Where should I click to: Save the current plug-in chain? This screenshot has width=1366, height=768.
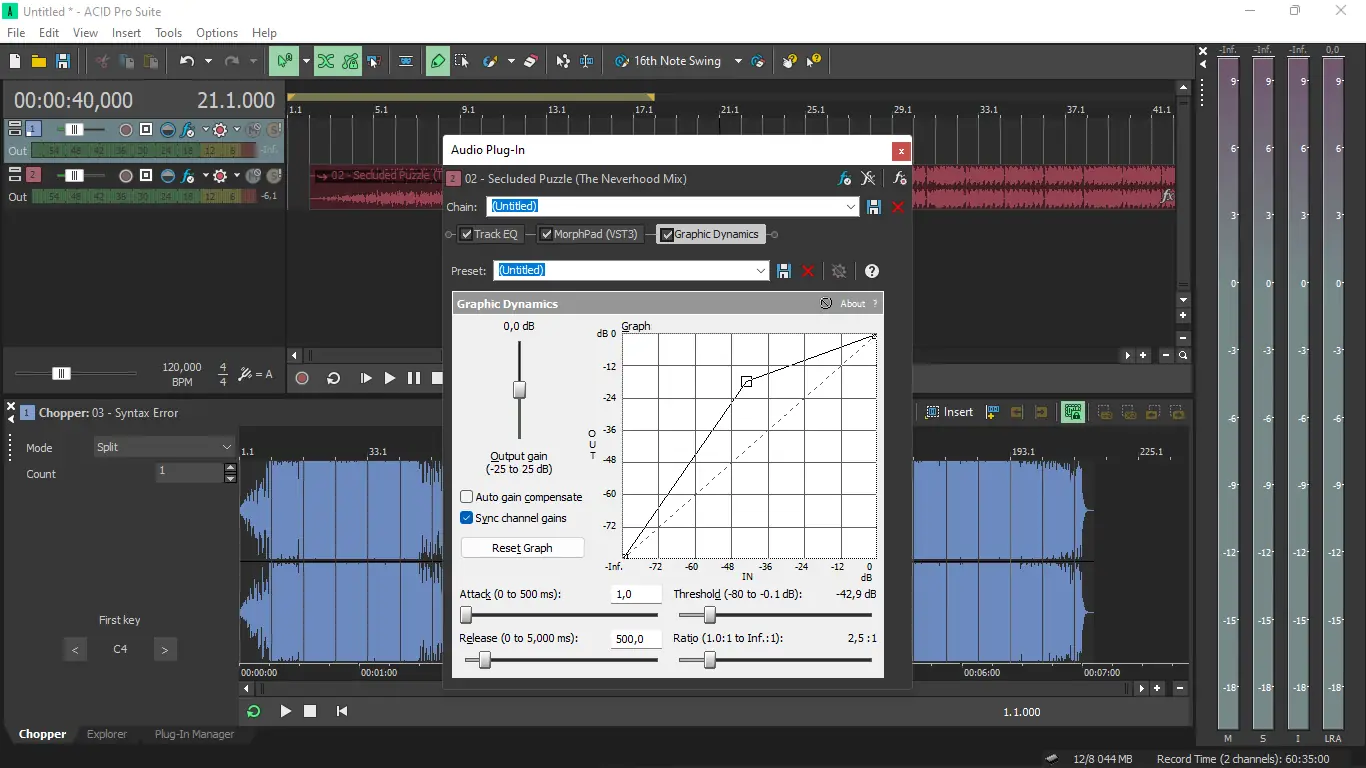click(x=873, y=206)
